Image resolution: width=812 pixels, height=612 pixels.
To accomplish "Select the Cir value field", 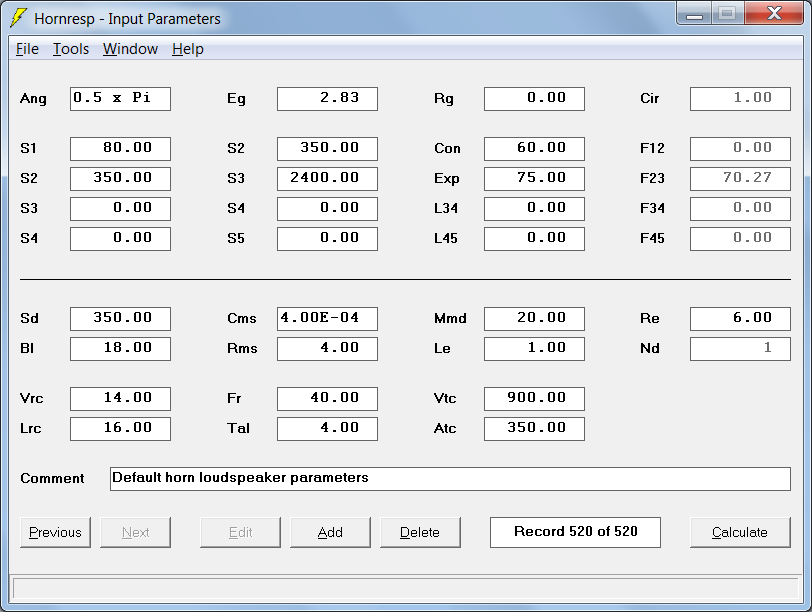I will pos(741,99).
